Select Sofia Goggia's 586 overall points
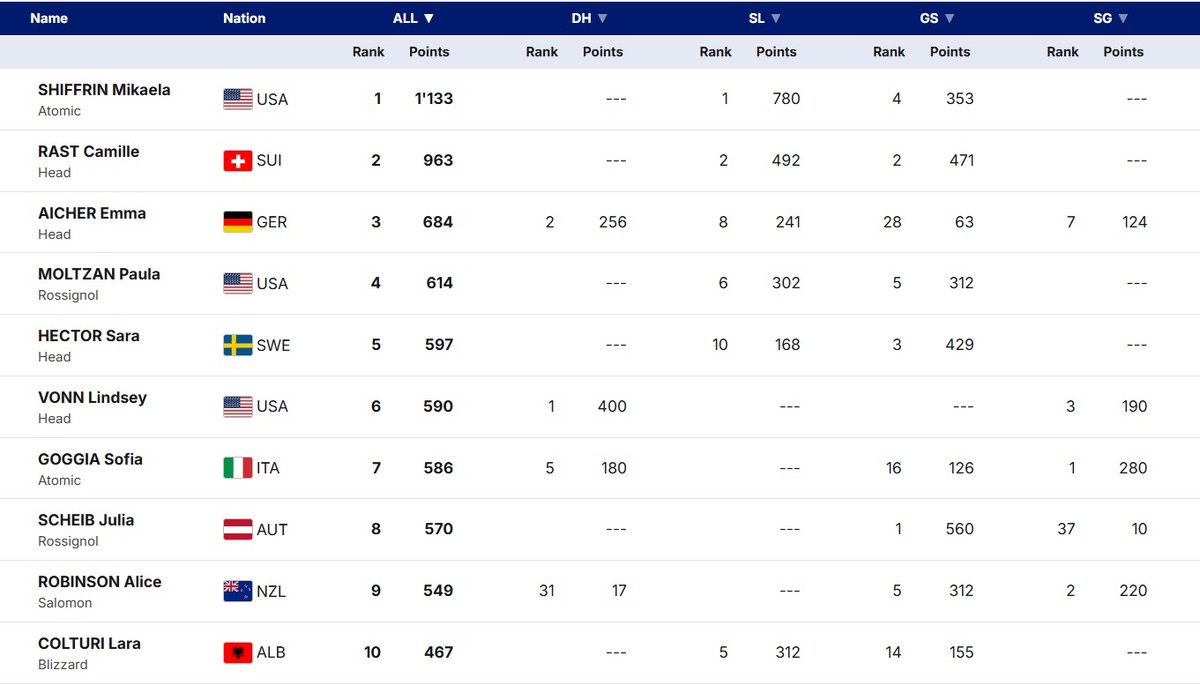This screenshot has width=1200, height=685. pos(438,468)
